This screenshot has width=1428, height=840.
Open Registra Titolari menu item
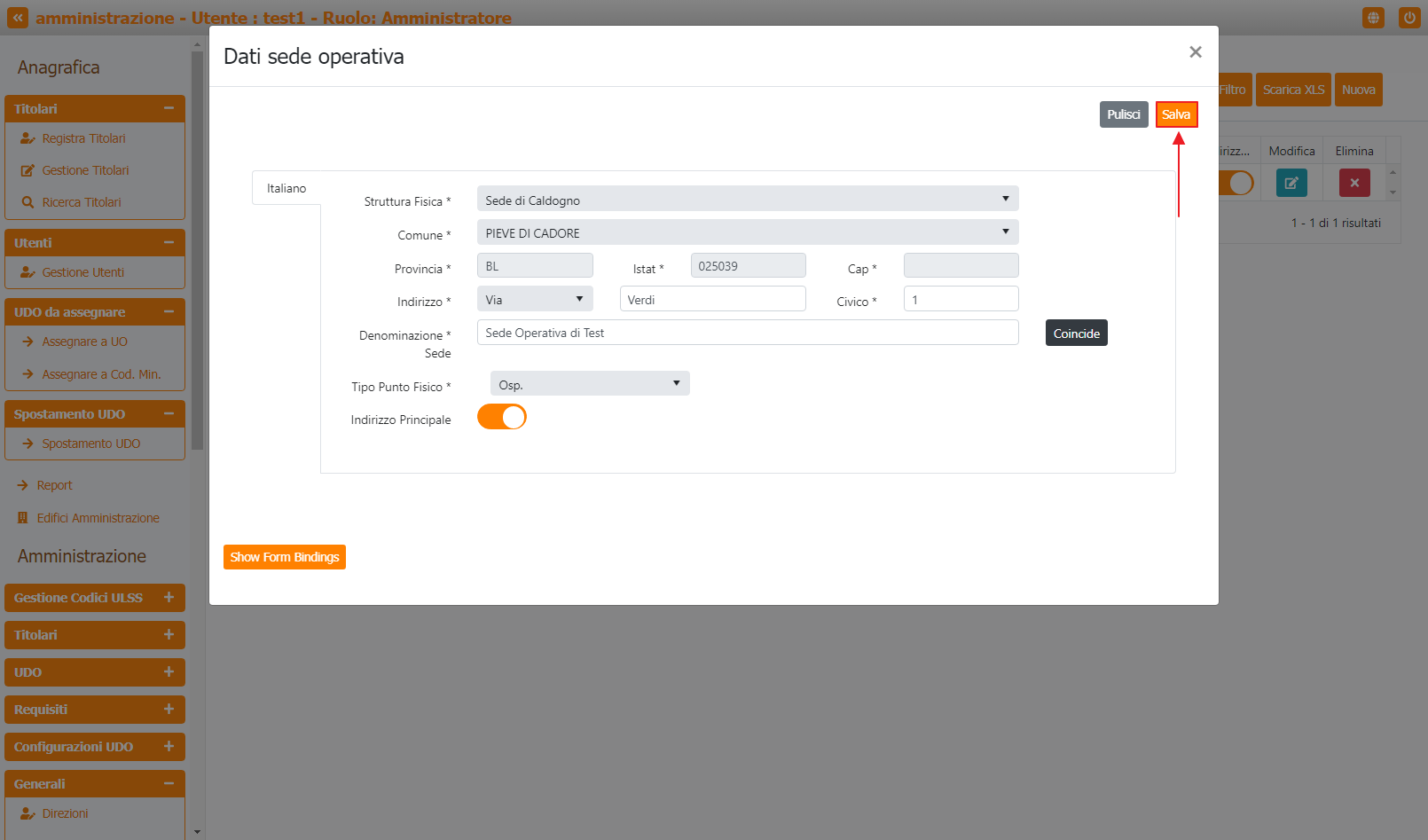83,138
